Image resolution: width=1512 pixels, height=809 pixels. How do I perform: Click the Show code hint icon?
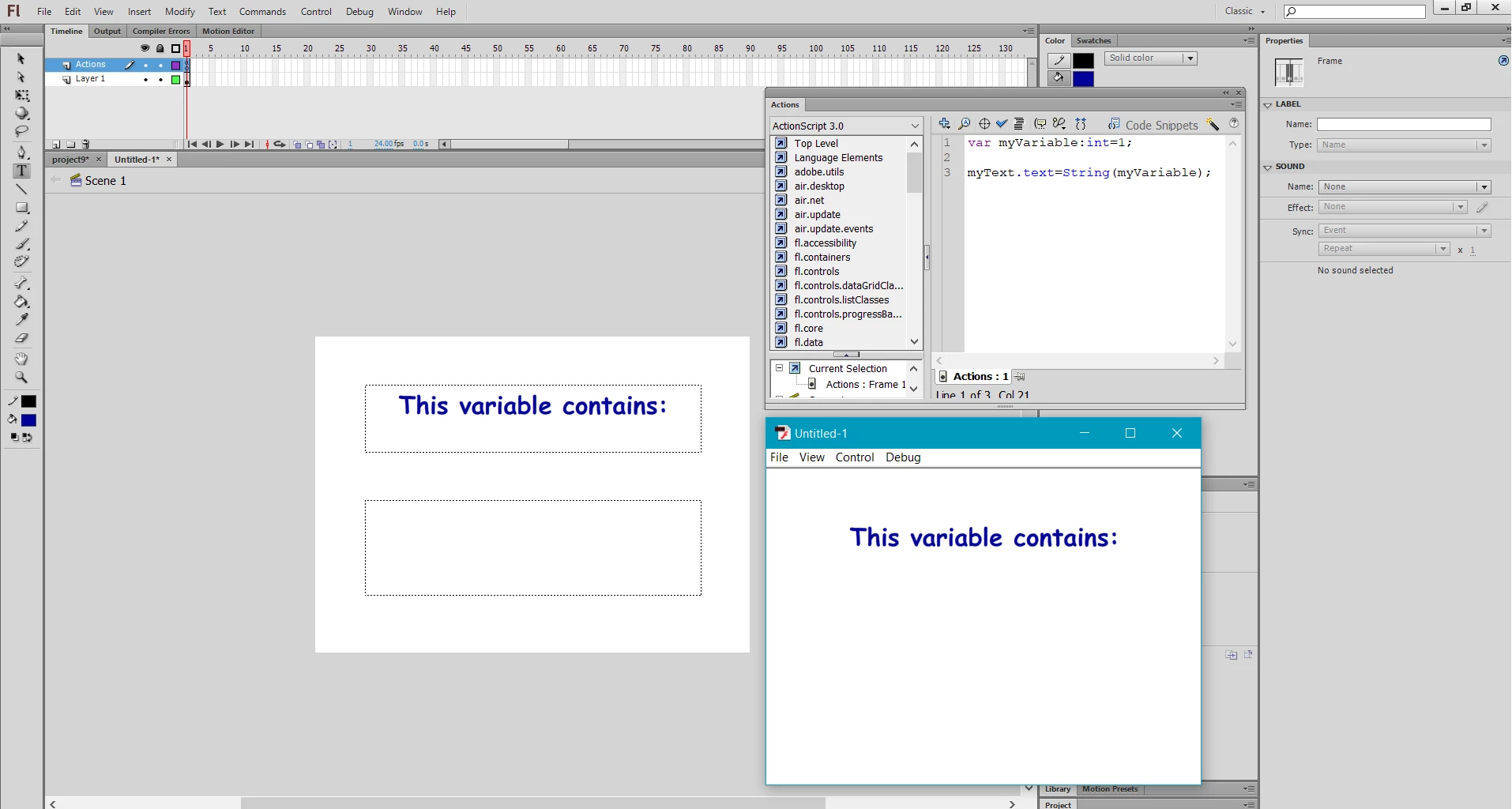1040,123
